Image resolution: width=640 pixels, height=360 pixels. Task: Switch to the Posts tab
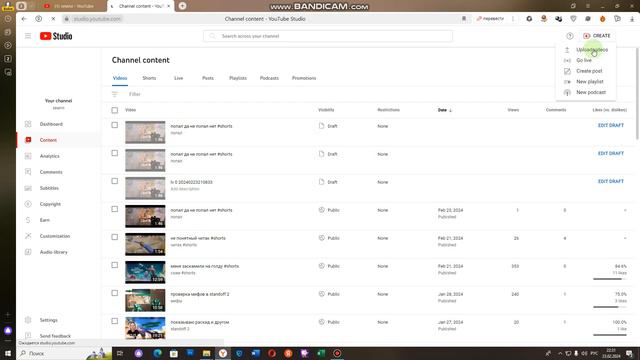208,78
